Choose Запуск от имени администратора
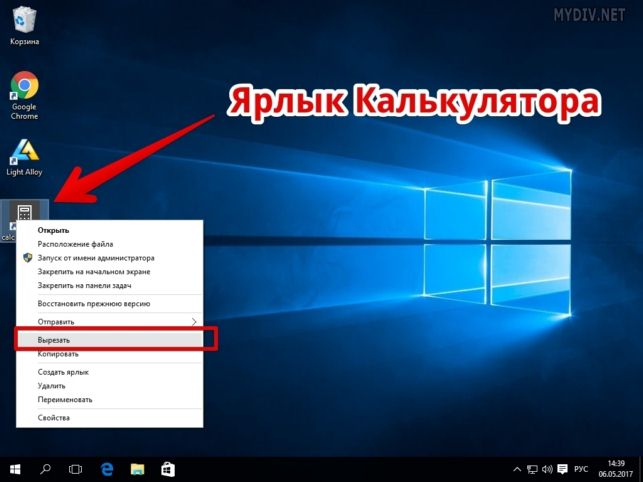Image resolution: width=643 pixels, height=482 pixels. point(109,258)
